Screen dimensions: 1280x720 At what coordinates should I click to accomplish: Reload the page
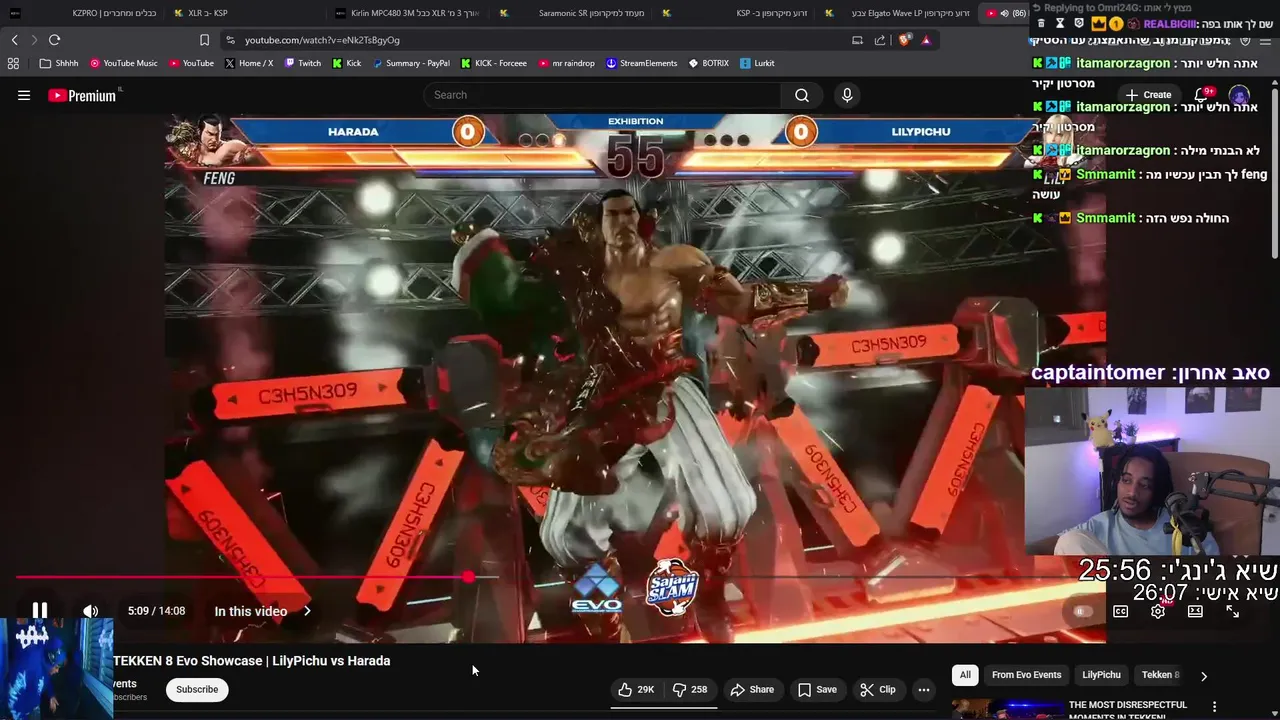[x=54, y=40]
